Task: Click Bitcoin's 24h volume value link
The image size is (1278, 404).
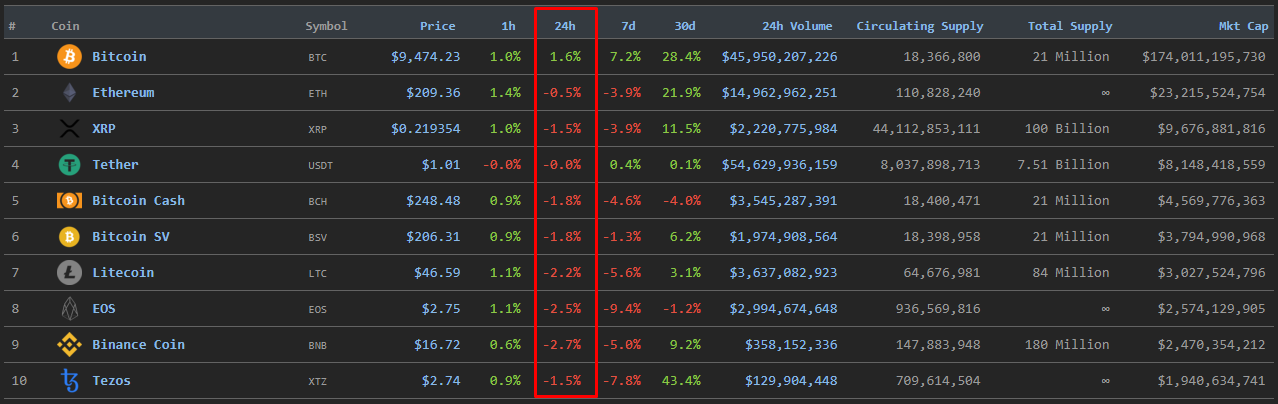Action: (x=779, y=57)
